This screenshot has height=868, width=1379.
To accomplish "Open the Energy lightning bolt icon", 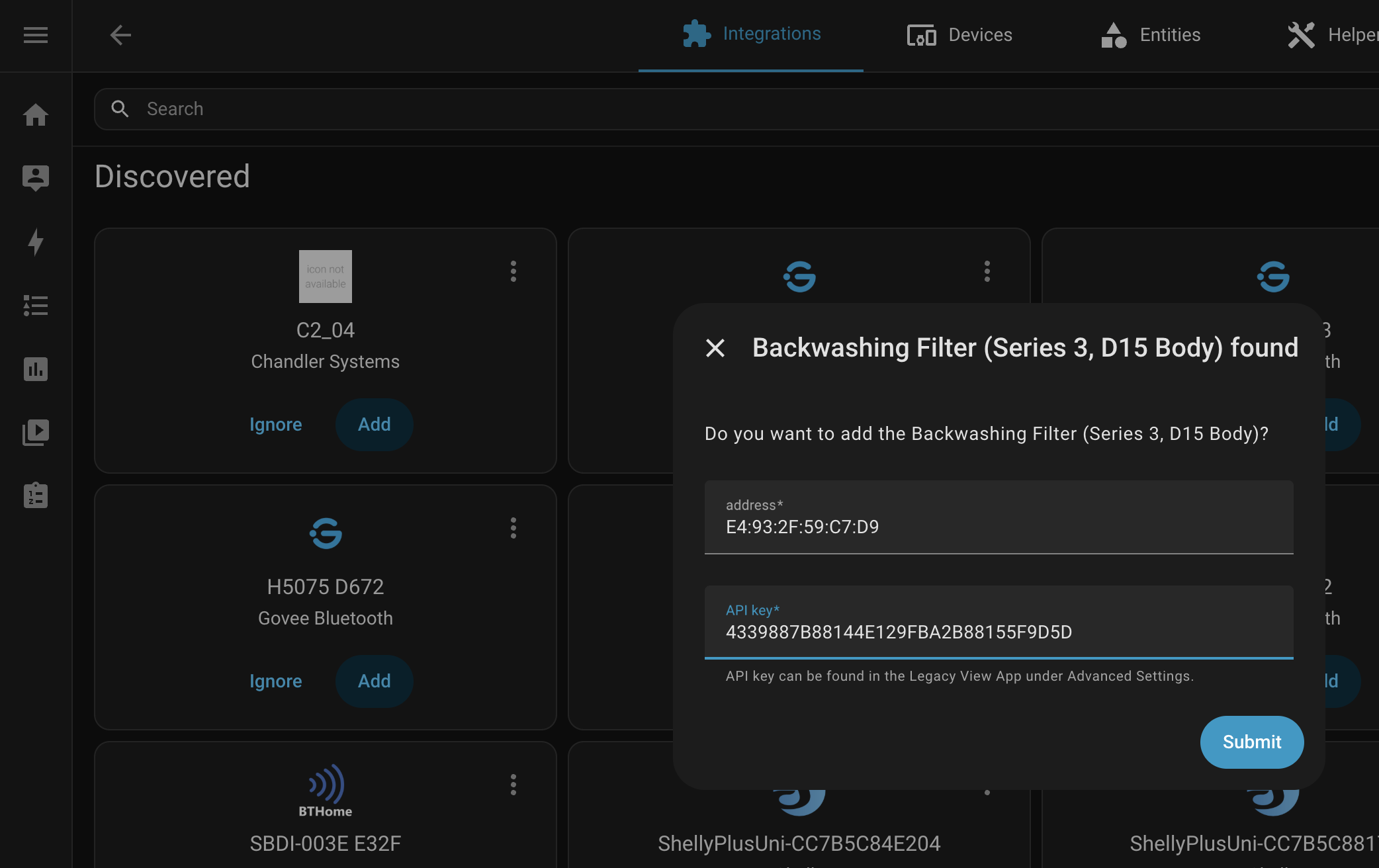I will (36, 242).
